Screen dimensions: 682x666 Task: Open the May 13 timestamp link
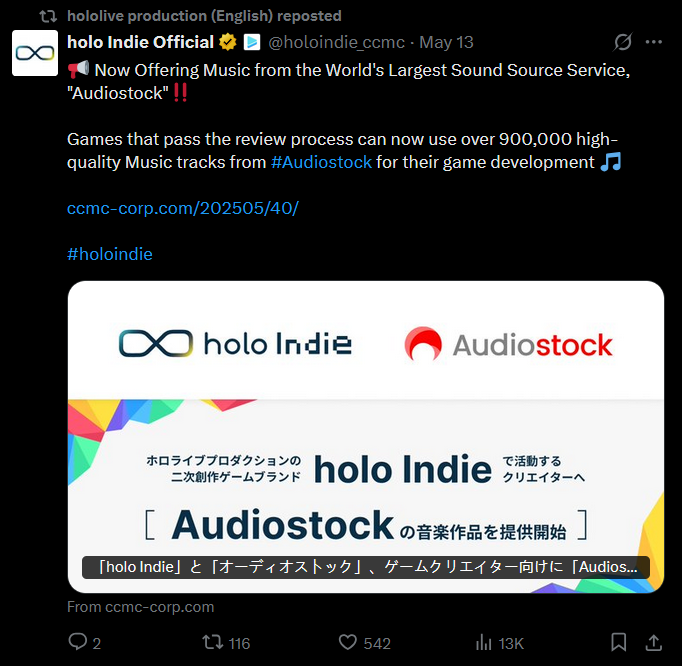click(x=446, y=42)
